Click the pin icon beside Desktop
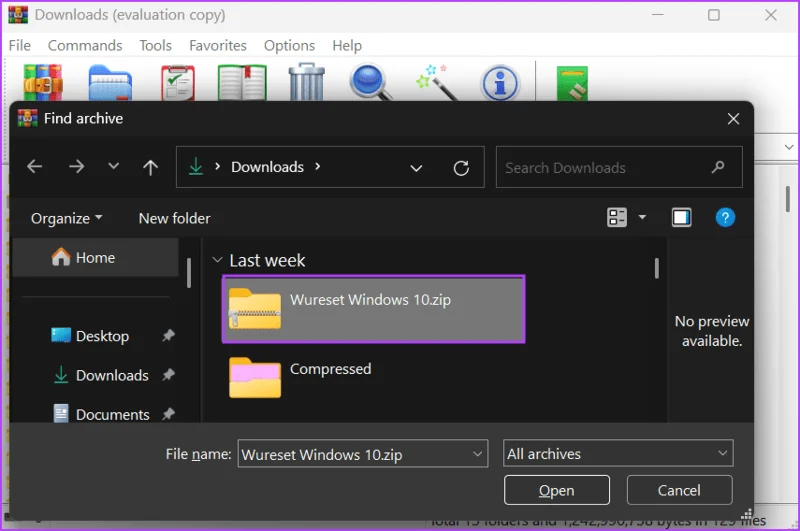800x531 pixels. coord(168,336)
